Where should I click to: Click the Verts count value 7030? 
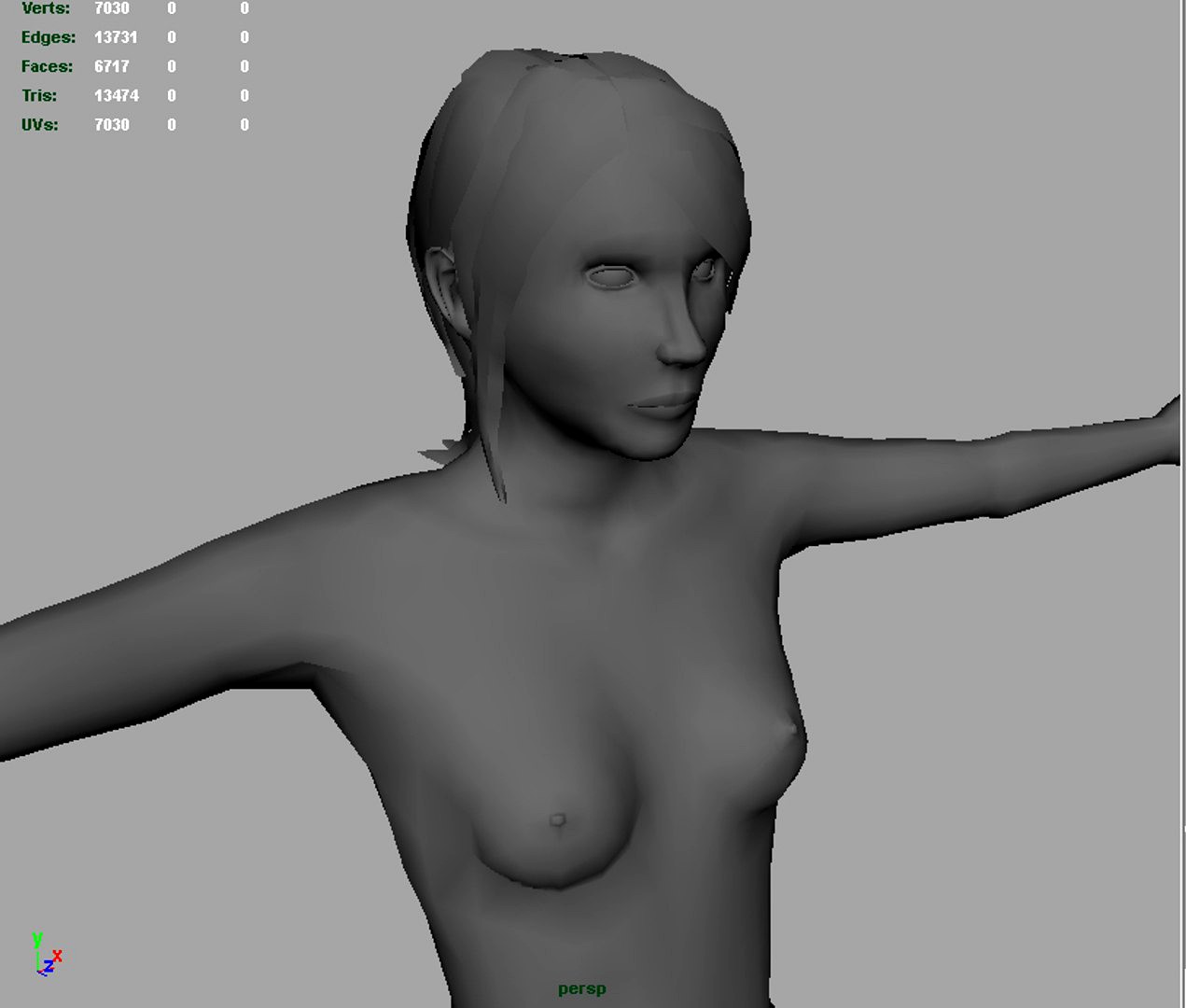click(109, 8)
